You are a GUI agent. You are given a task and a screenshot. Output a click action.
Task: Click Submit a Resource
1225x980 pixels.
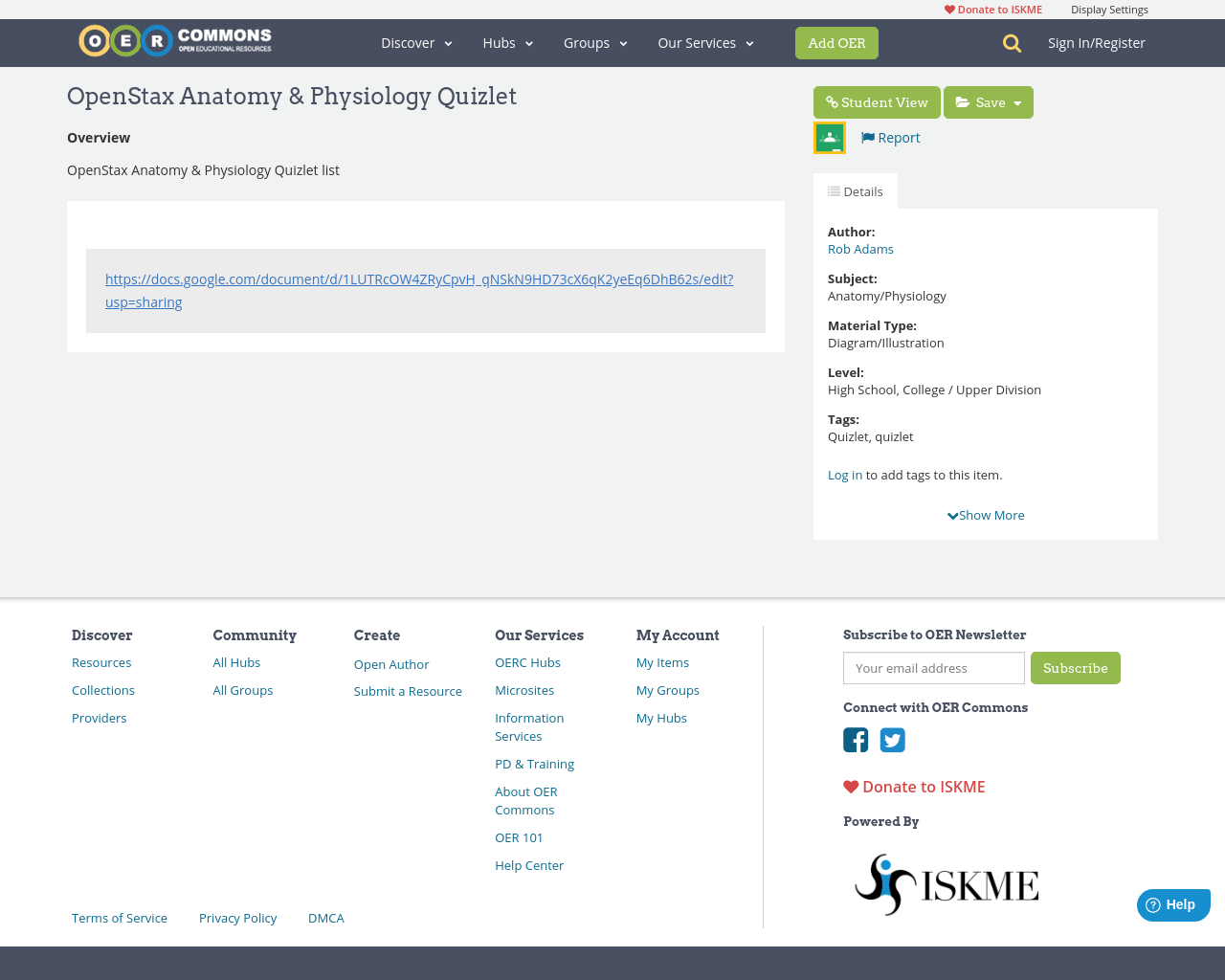[408, 691]
